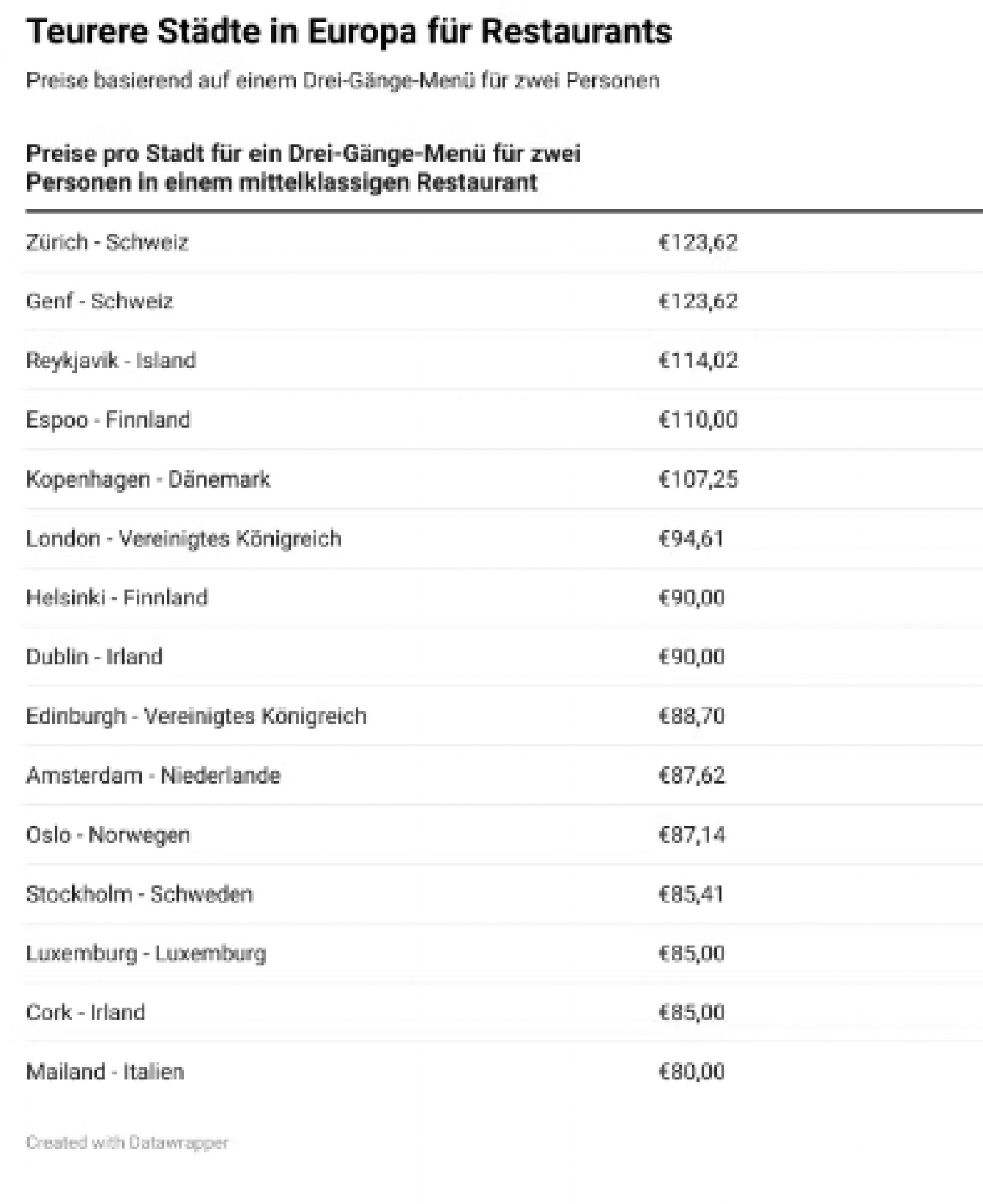Viewport: 983px width, 1204px height.
Task: Select the 'Oslo - Norwegen' row label
Action: pos(108,835)
